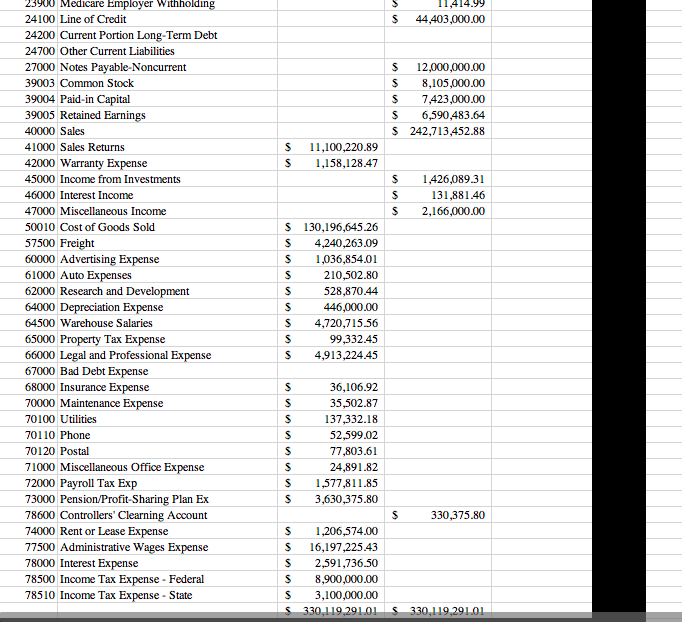
Task: Click the credit value 12,000,000.00
Action: 451,67
